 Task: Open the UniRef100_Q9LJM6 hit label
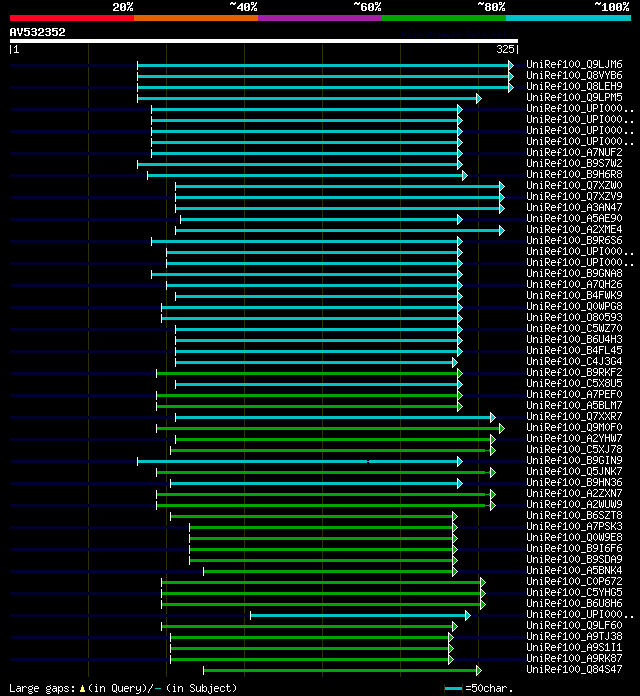(574, 64)
